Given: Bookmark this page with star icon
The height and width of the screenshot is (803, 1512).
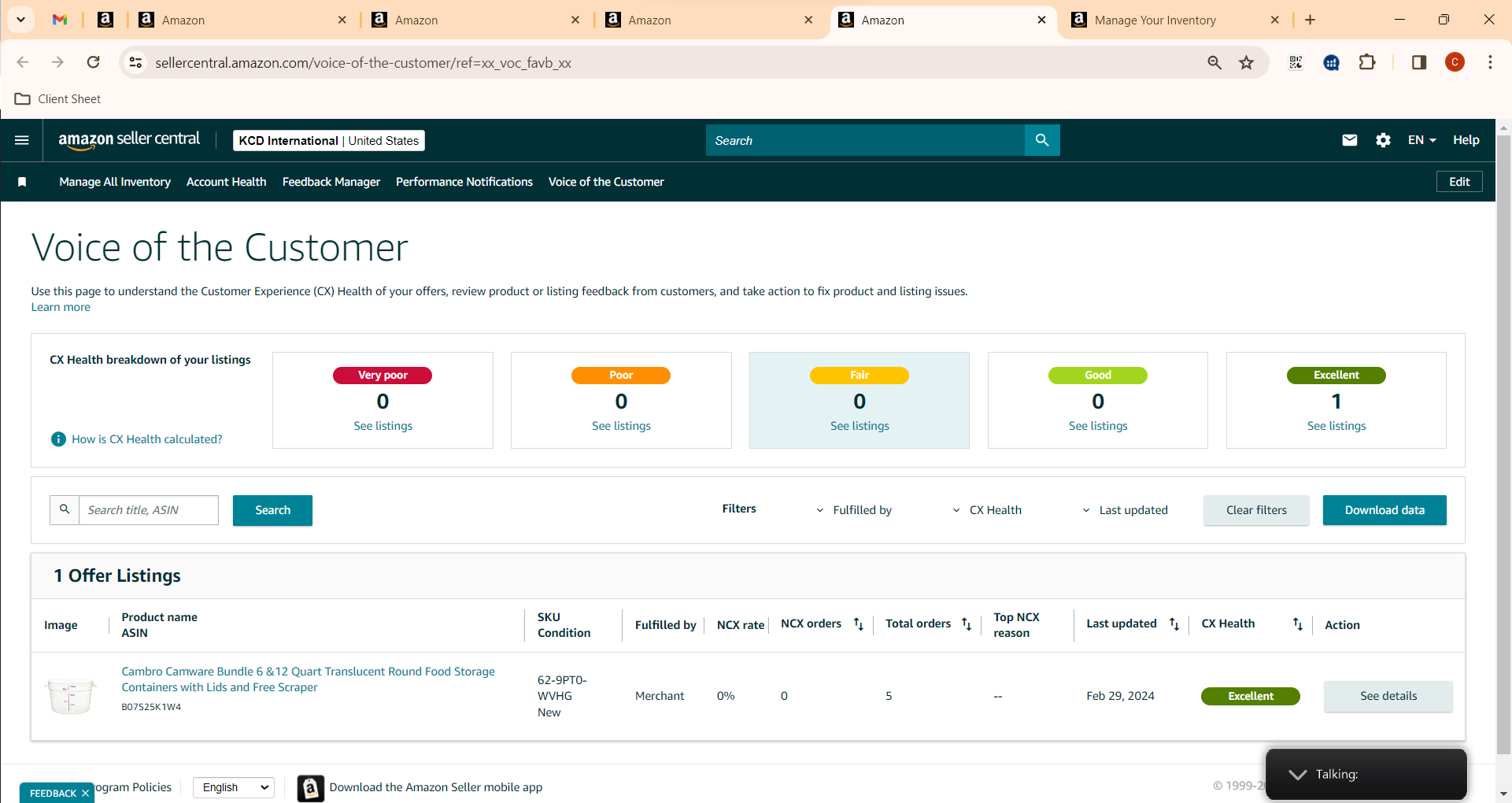Looking at the screenshot, I should 1246,62.
